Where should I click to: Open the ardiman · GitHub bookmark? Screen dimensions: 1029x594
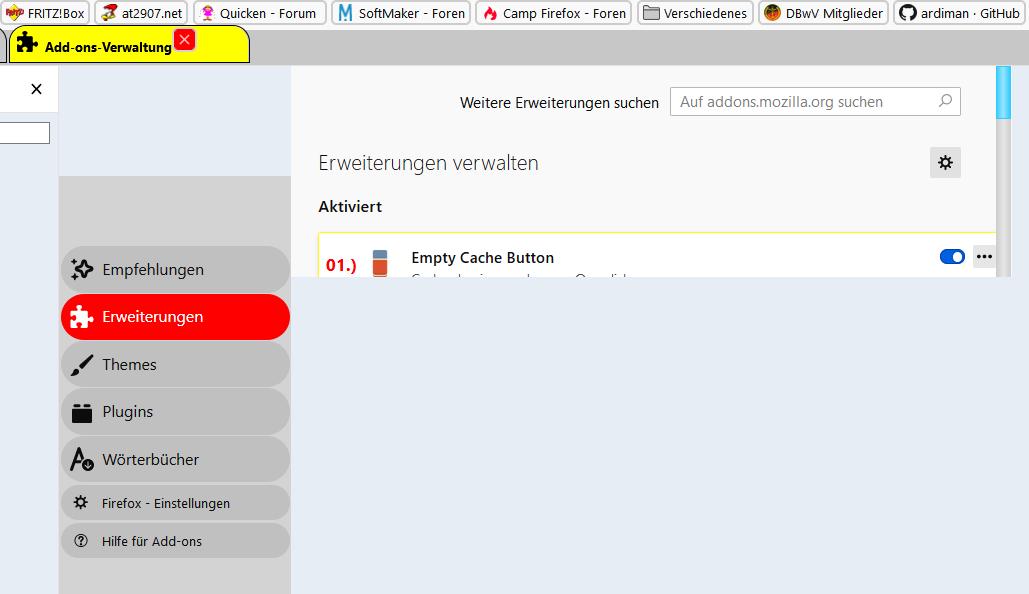pyautogui.click(x=959, y=12)
